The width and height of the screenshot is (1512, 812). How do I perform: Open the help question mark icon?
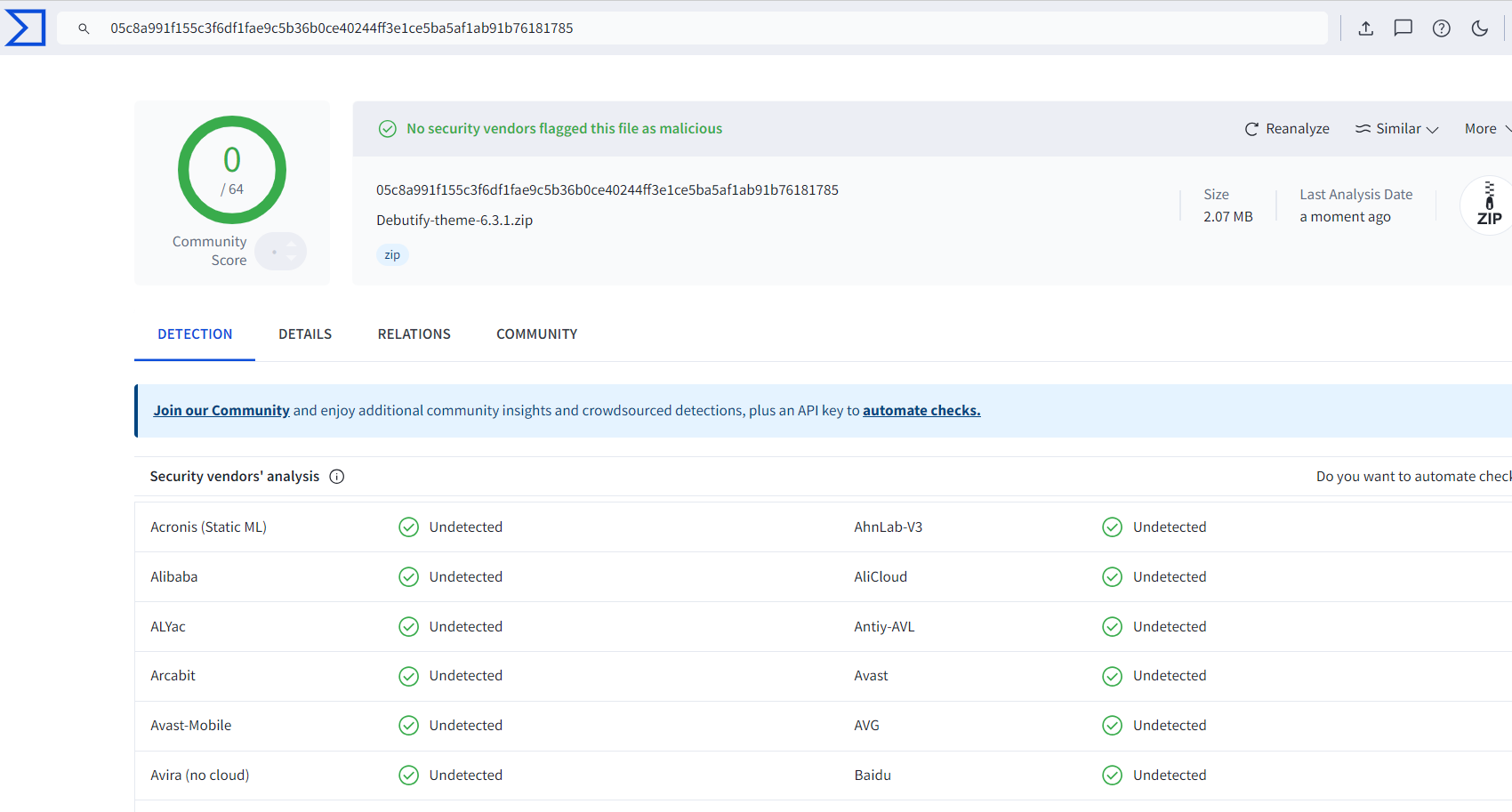[1442, 28]
